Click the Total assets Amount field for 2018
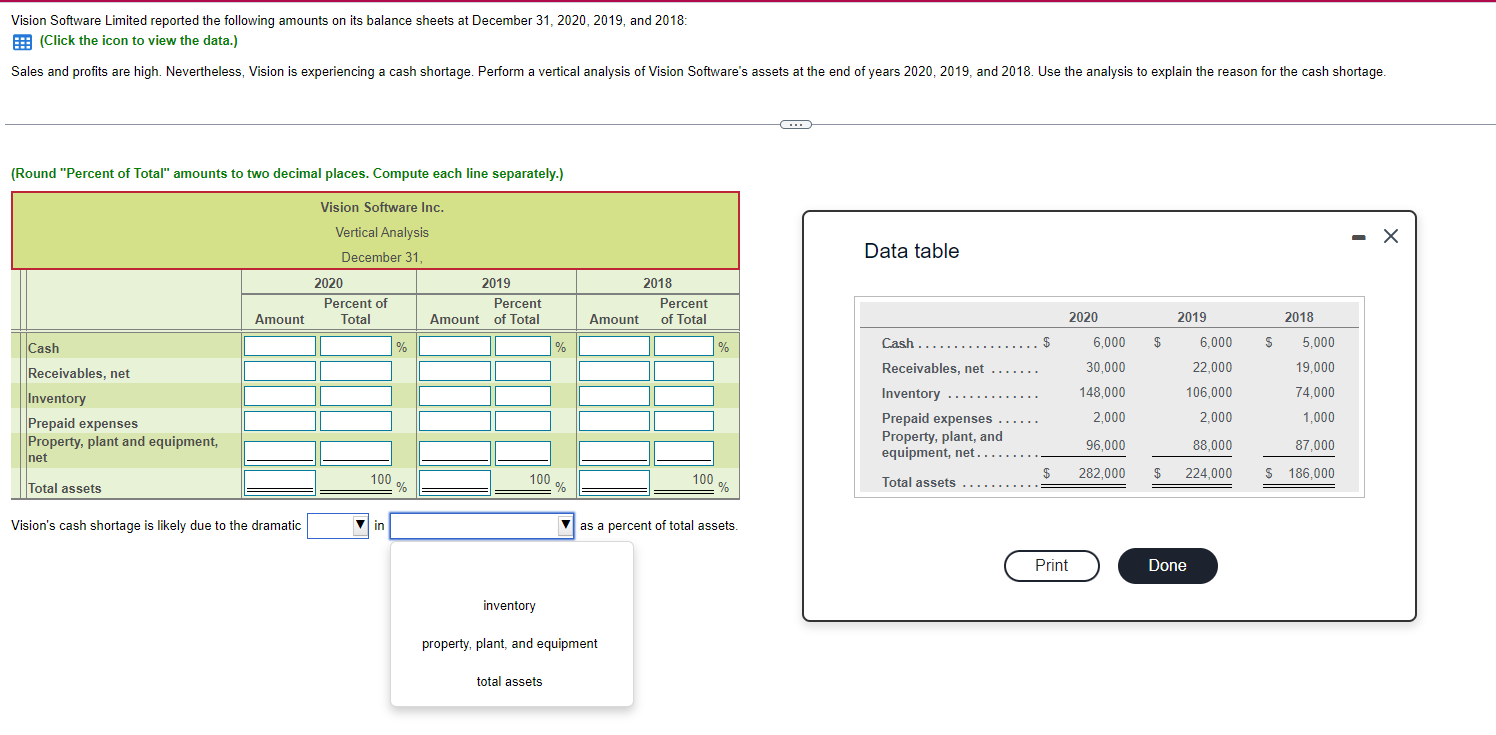The height and width of the screenshot is (735, 1496). pyautogui.click(x=613, y=484)
